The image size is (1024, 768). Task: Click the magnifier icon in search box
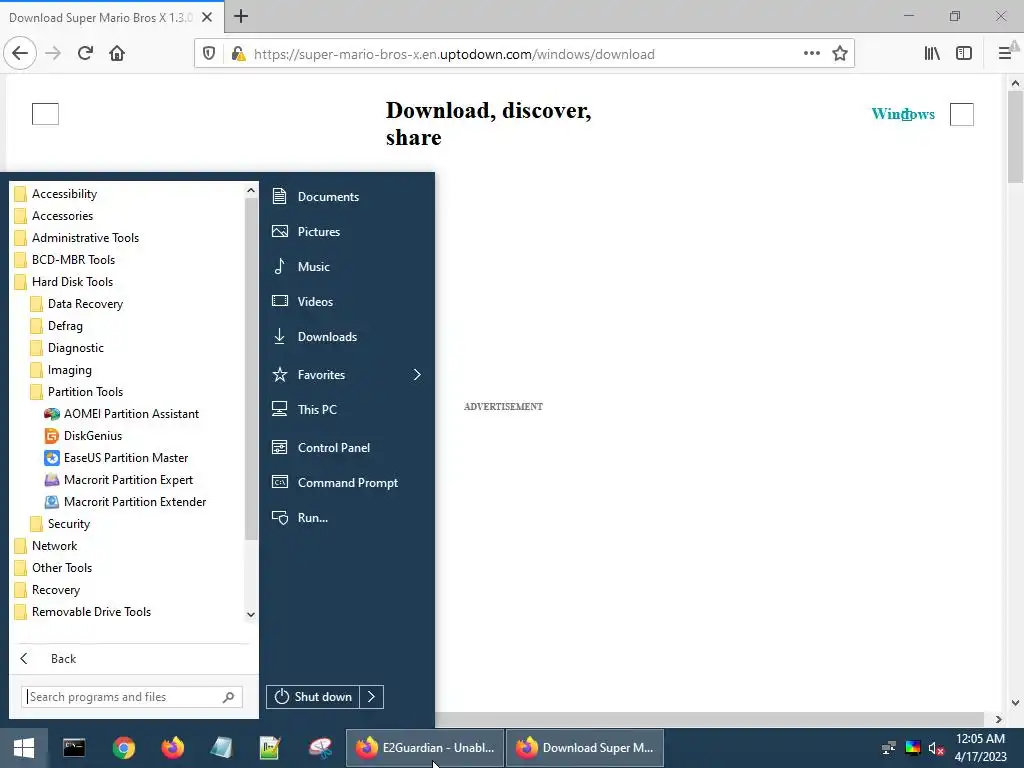(x=228, y=697)
